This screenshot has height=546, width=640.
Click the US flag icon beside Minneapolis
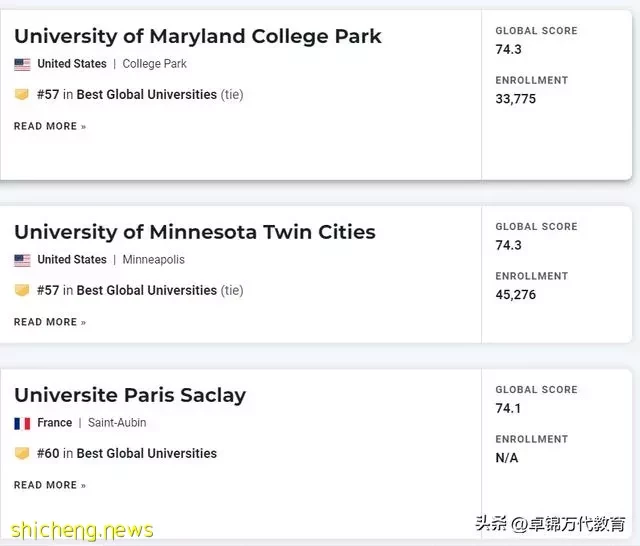pos(22,260)
